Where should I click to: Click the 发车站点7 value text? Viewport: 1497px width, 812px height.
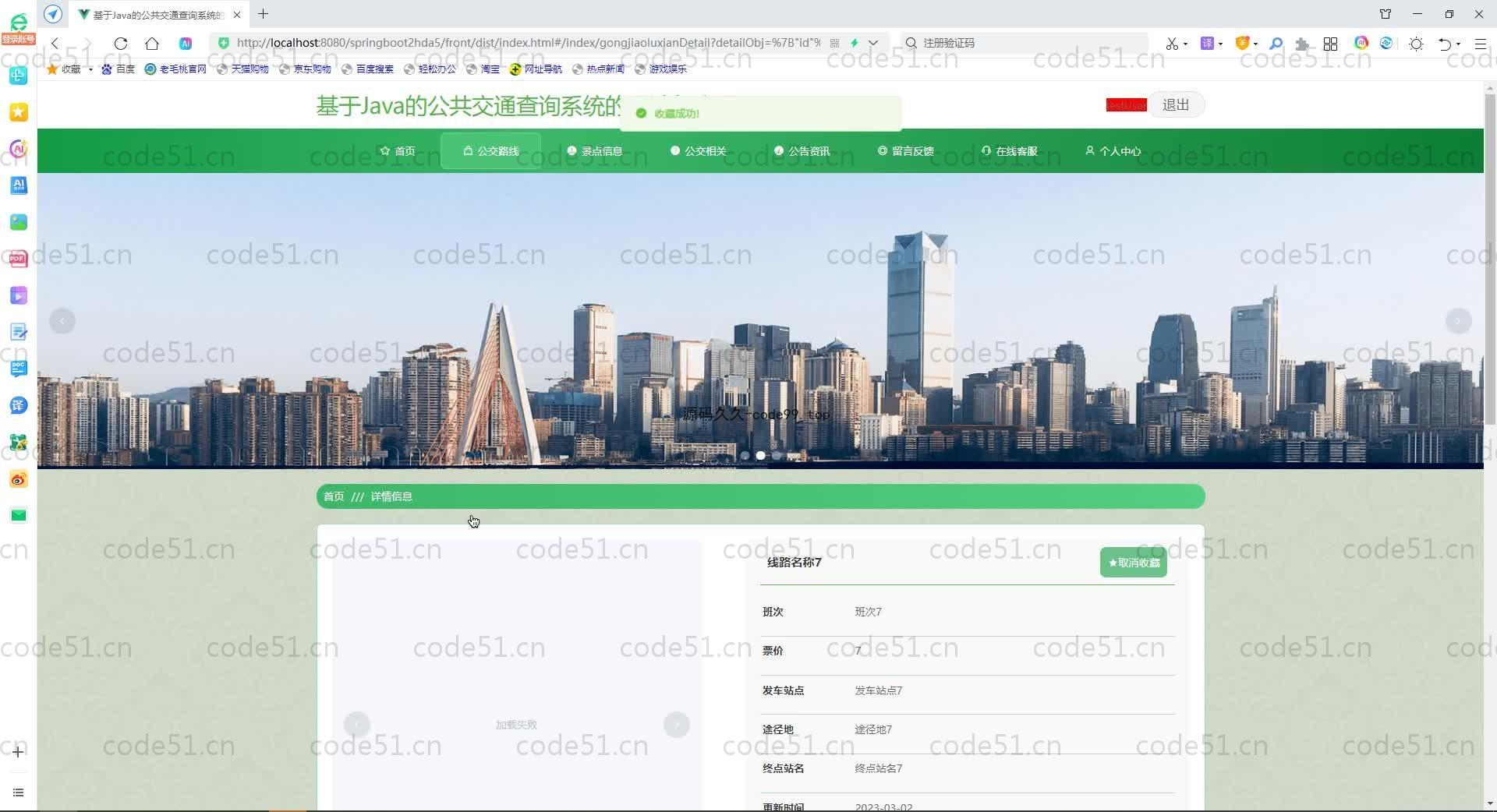pyautogui.click(x=879, y=690)
